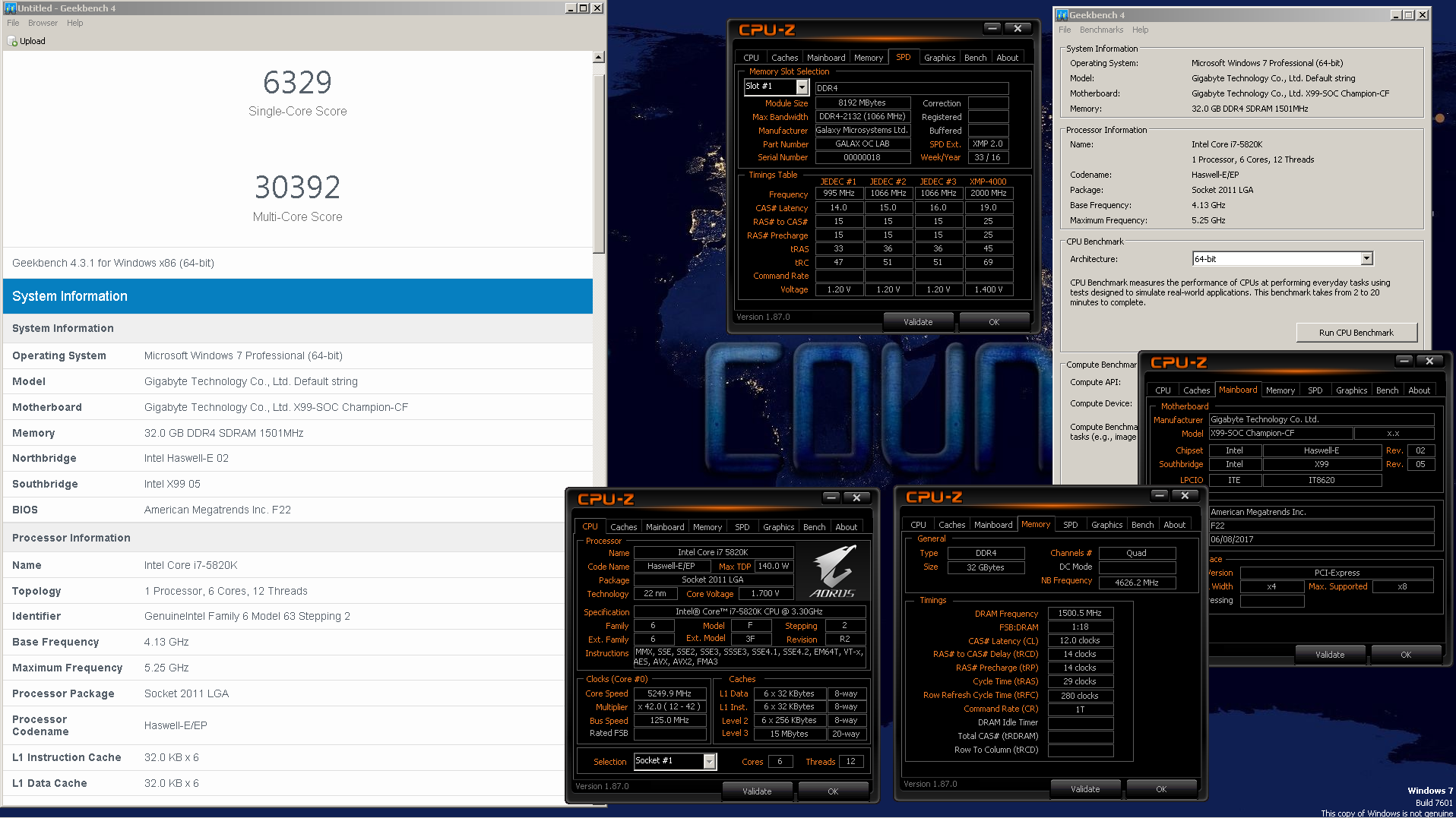The width and height of the screenshot is (1456, 818).
Task: Click the DRAM Frequency 1500.5 MHz field
Action: (x=1080, y=613)
